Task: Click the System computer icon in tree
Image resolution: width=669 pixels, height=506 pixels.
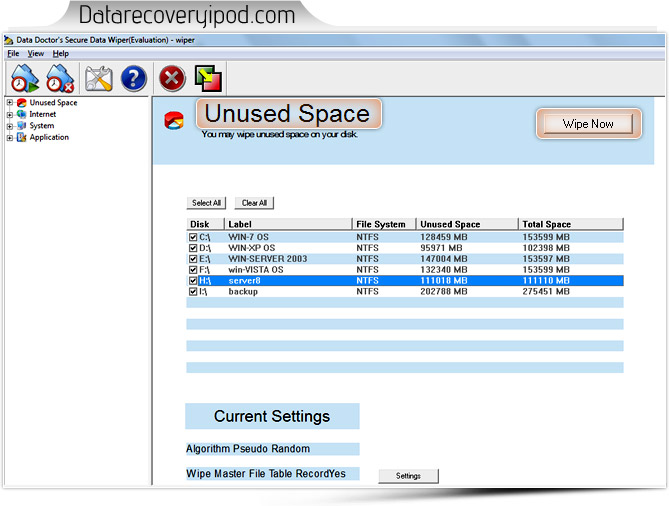Action: [x=21, y=126]
